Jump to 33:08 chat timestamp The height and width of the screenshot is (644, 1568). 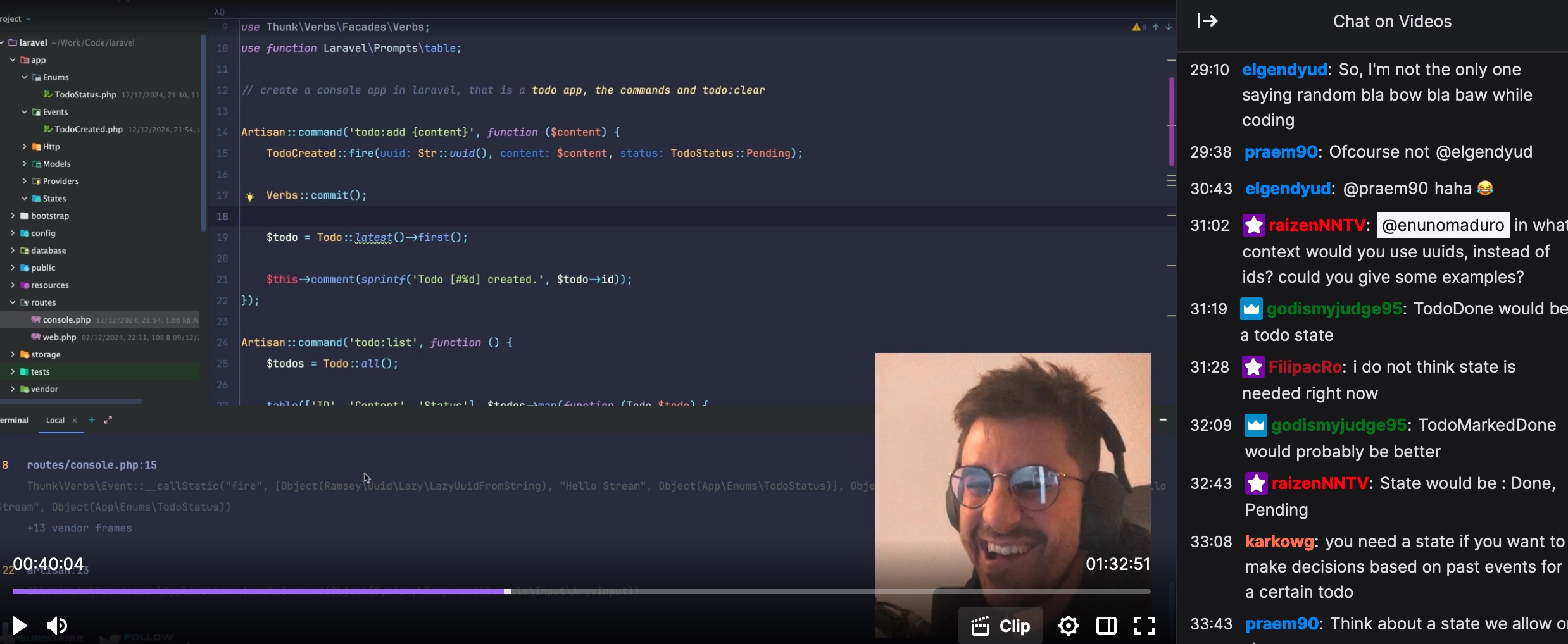1211,542
